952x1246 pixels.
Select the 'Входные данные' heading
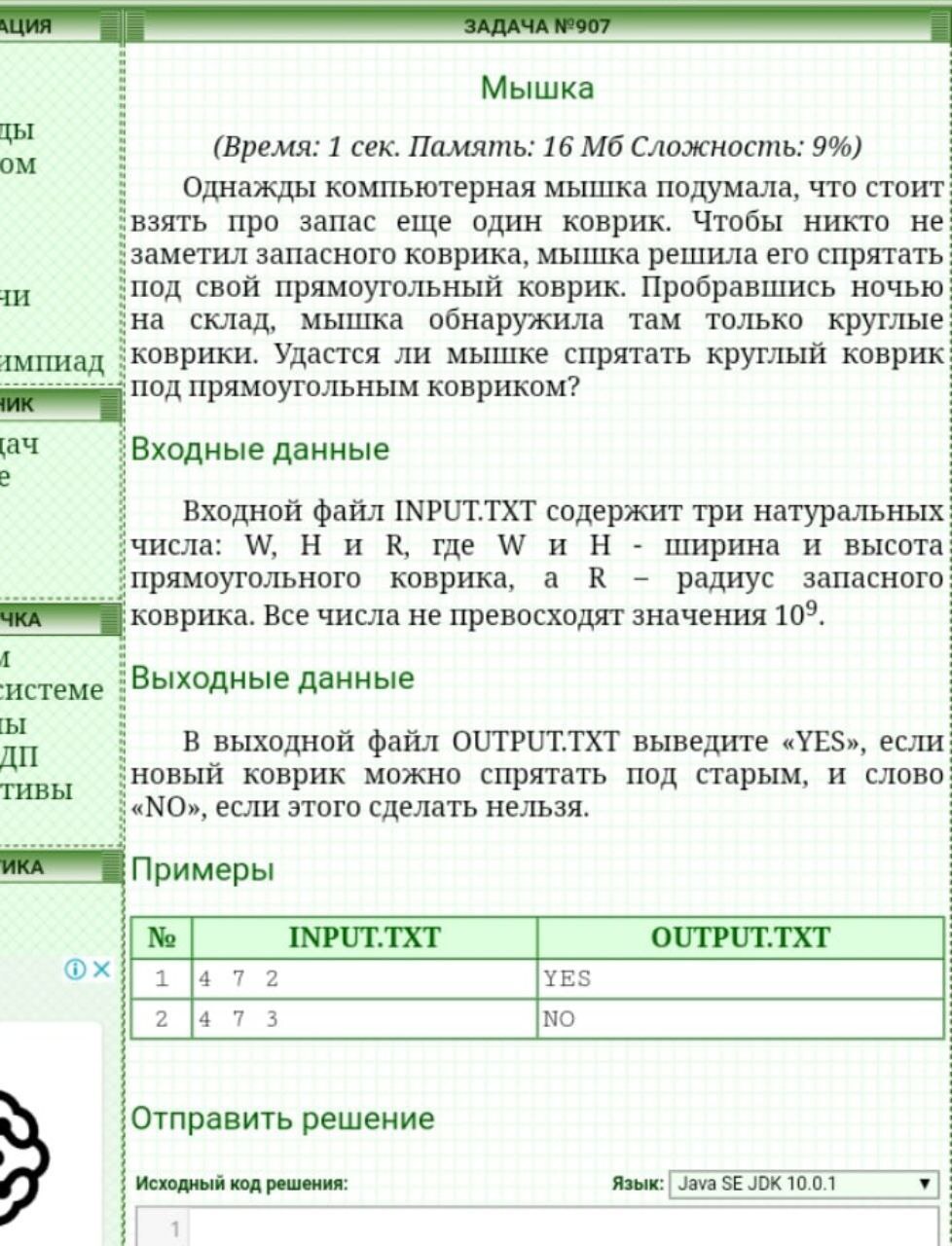(x=260, y=450)
